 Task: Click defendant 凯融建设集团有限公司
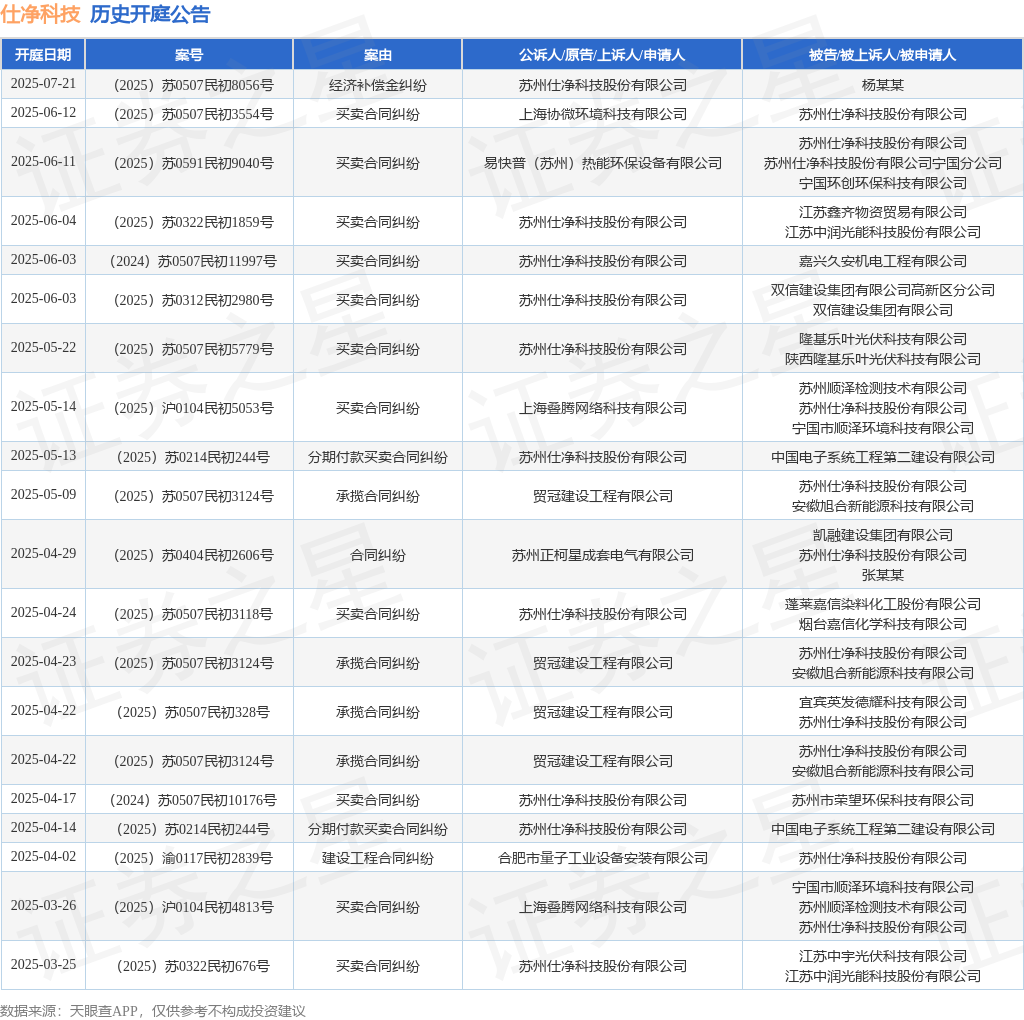[x=882, y=535]
